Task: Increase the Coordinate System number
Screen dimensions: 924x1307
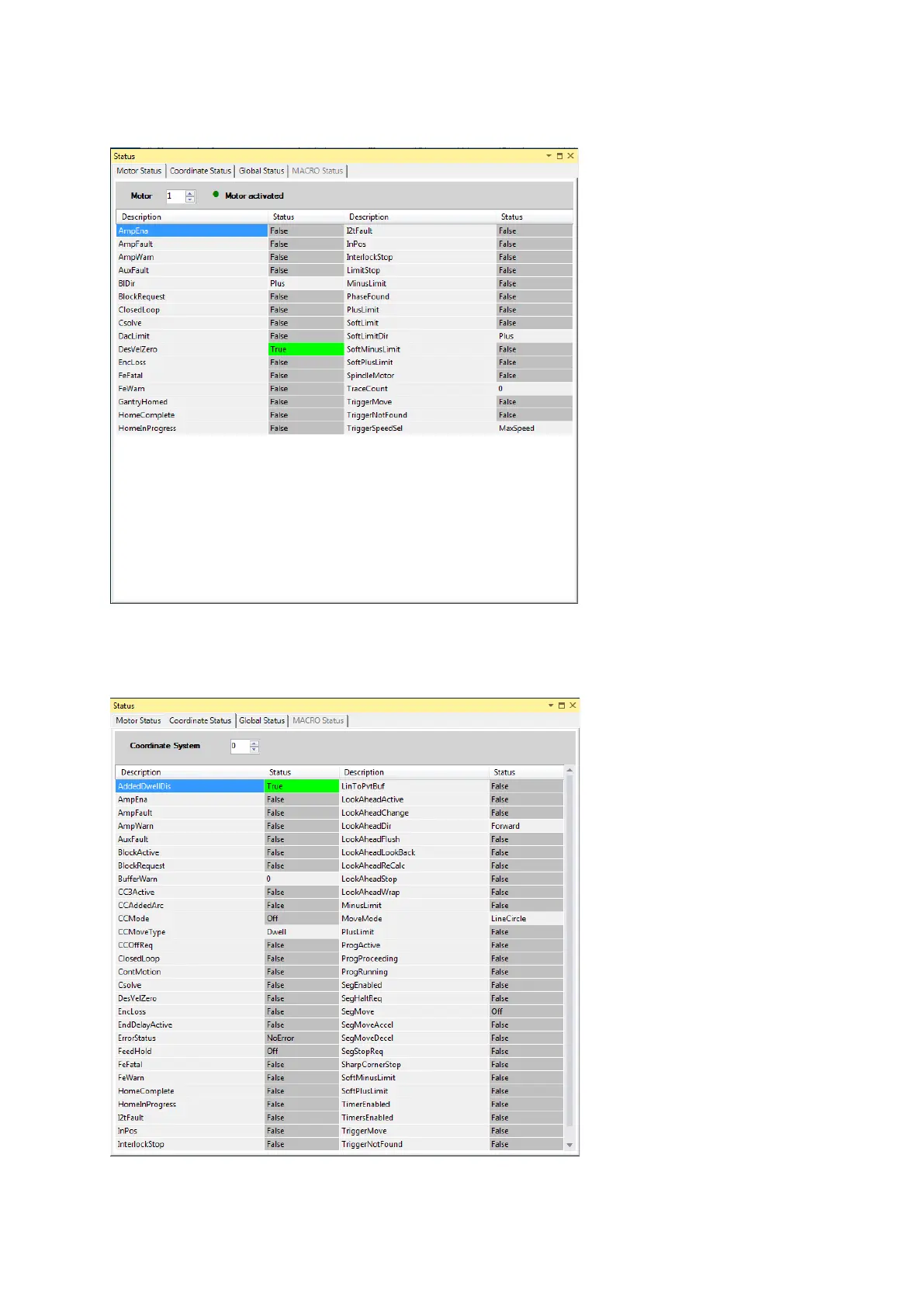Action: click(254, 744)
